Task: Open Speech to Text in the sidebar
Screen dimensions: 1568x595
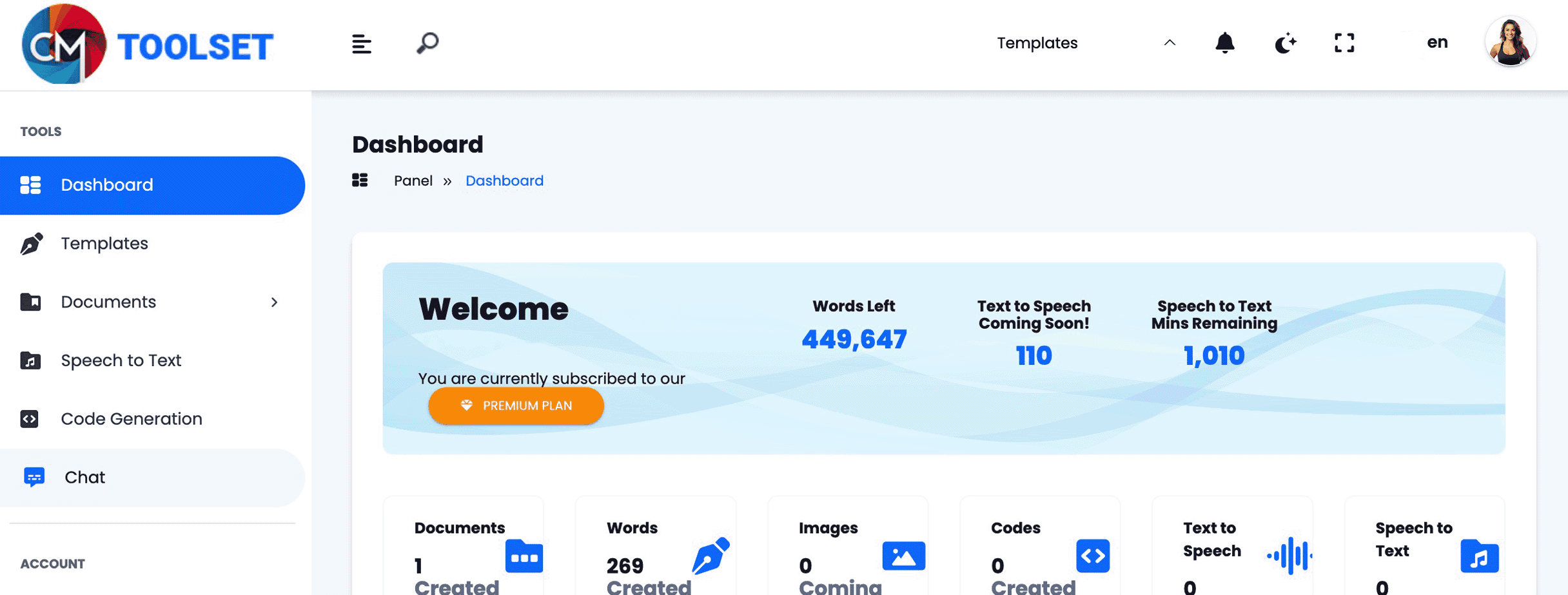Action: (x=152, y=360)
